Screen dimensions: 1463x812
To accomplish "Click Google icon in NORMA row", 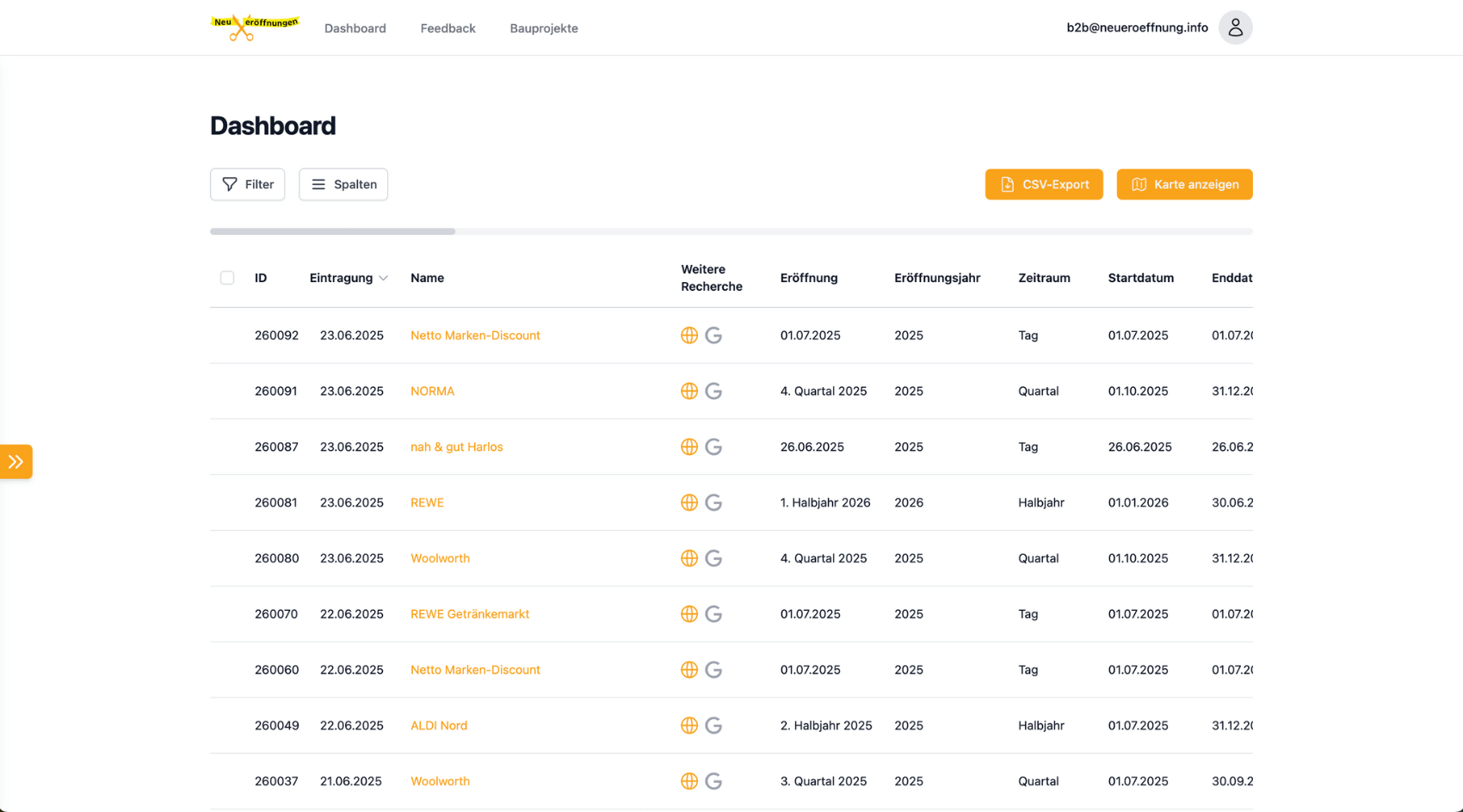I will coord(713,391).
